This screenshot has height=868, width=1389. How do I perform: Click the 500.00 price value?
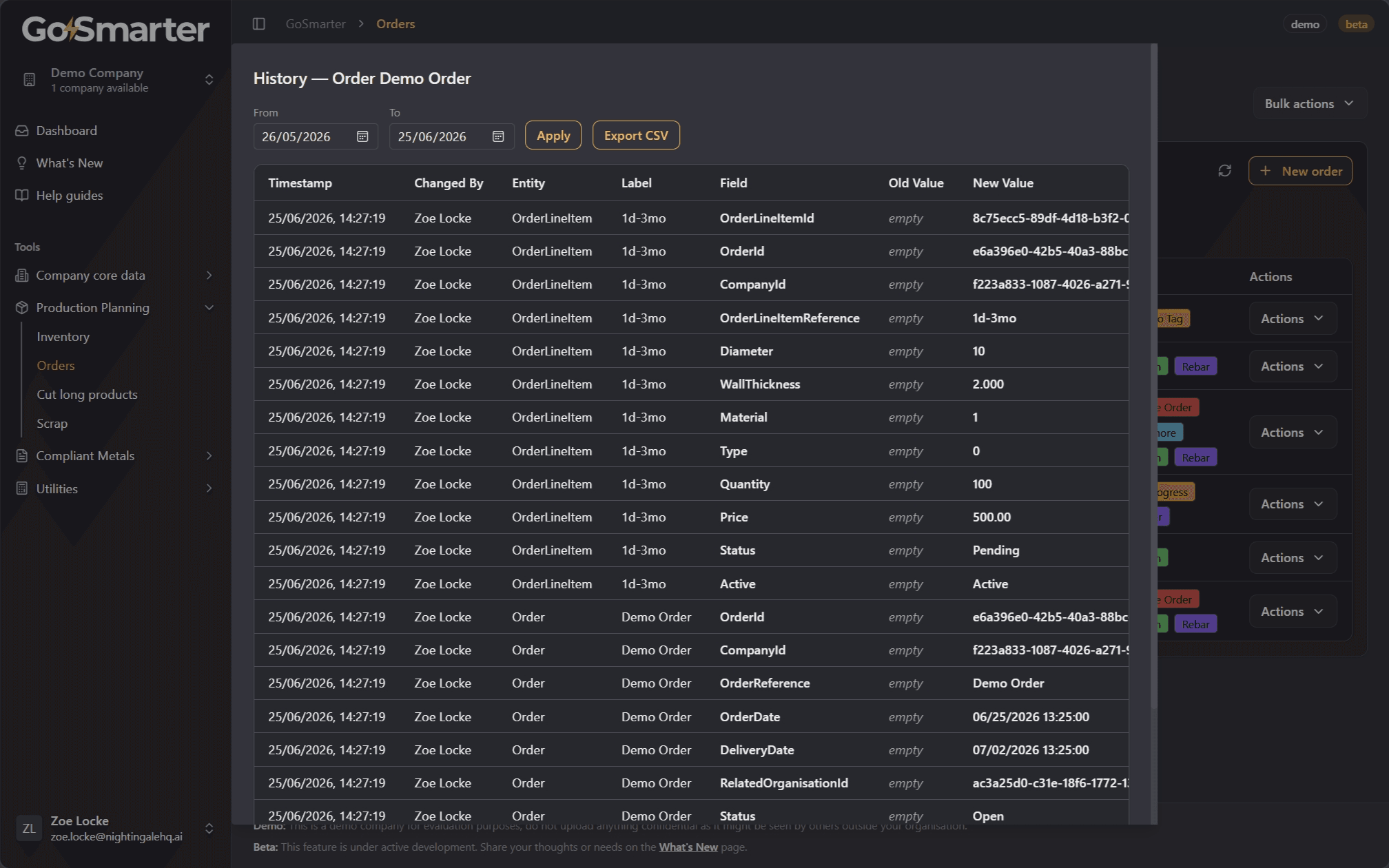991,517
